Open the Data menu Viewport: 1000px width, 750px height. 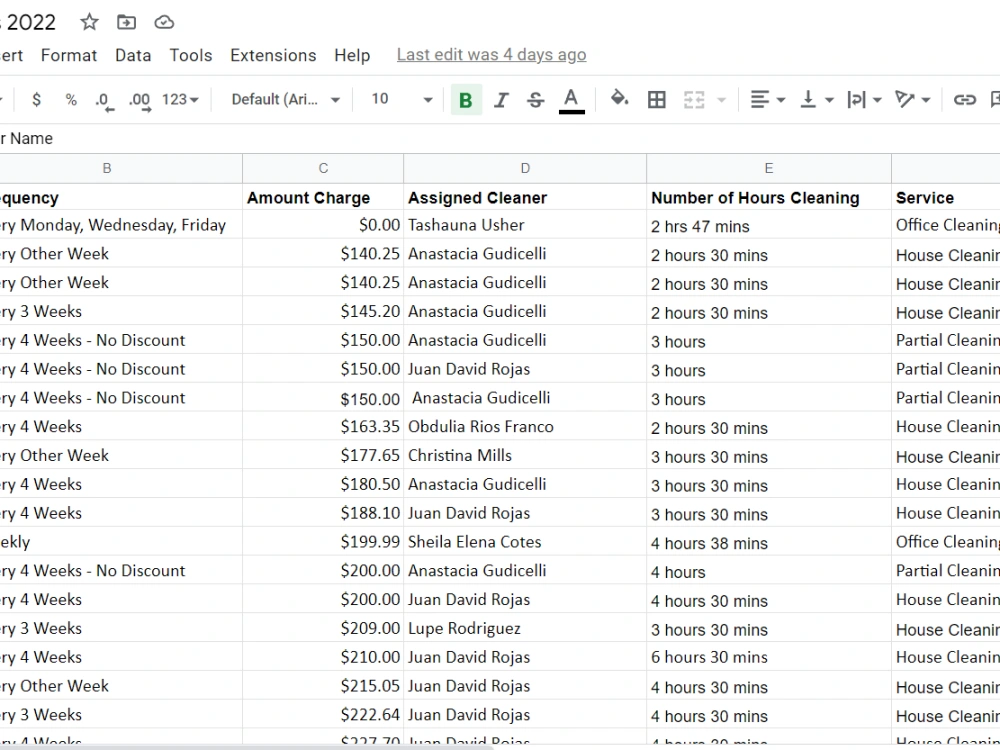133,55
